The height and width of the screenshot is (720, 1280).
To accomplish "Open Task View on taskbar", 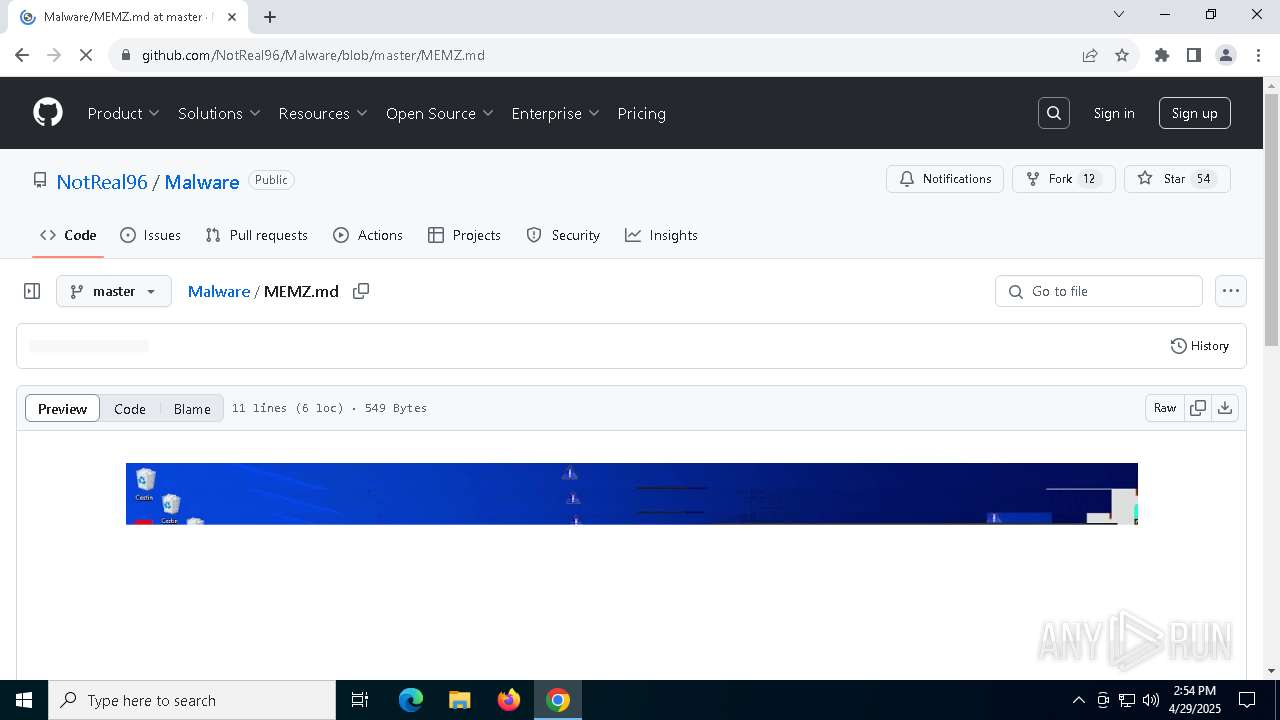I will (360, 700).
